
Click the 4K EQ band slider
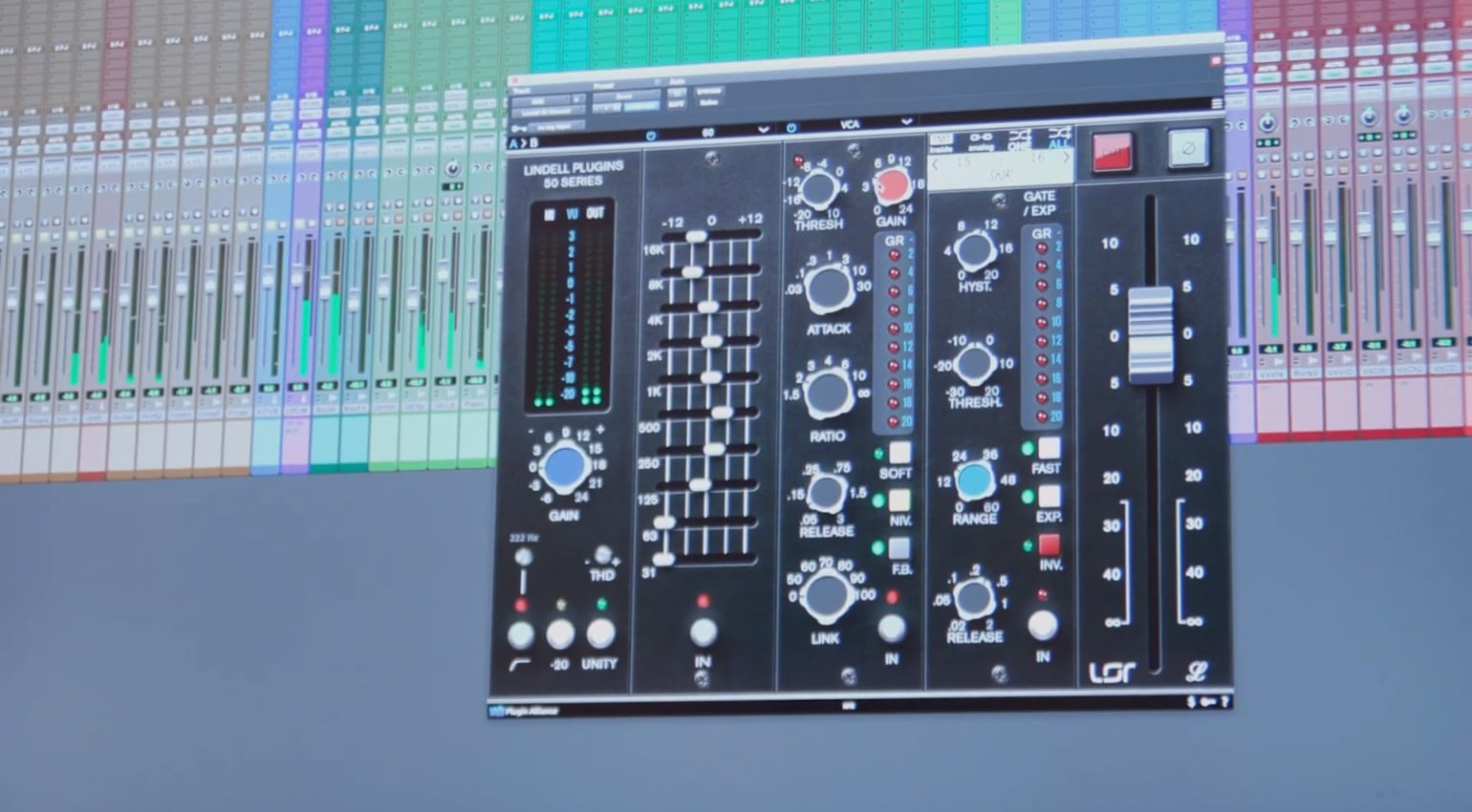coord(707,307)
